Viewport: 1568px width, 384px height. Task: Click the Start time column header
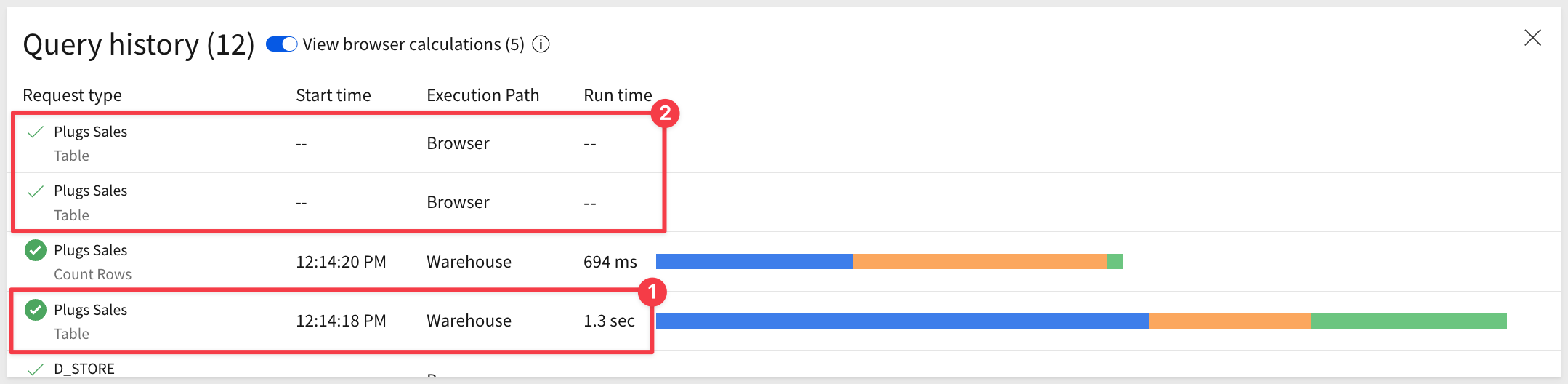click(333, 95)
